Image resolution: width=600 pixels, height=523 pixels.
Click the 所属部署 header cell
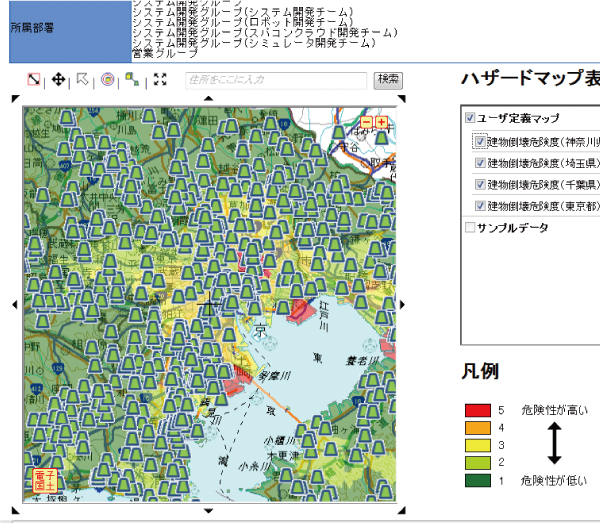click(x=70, y=31)
